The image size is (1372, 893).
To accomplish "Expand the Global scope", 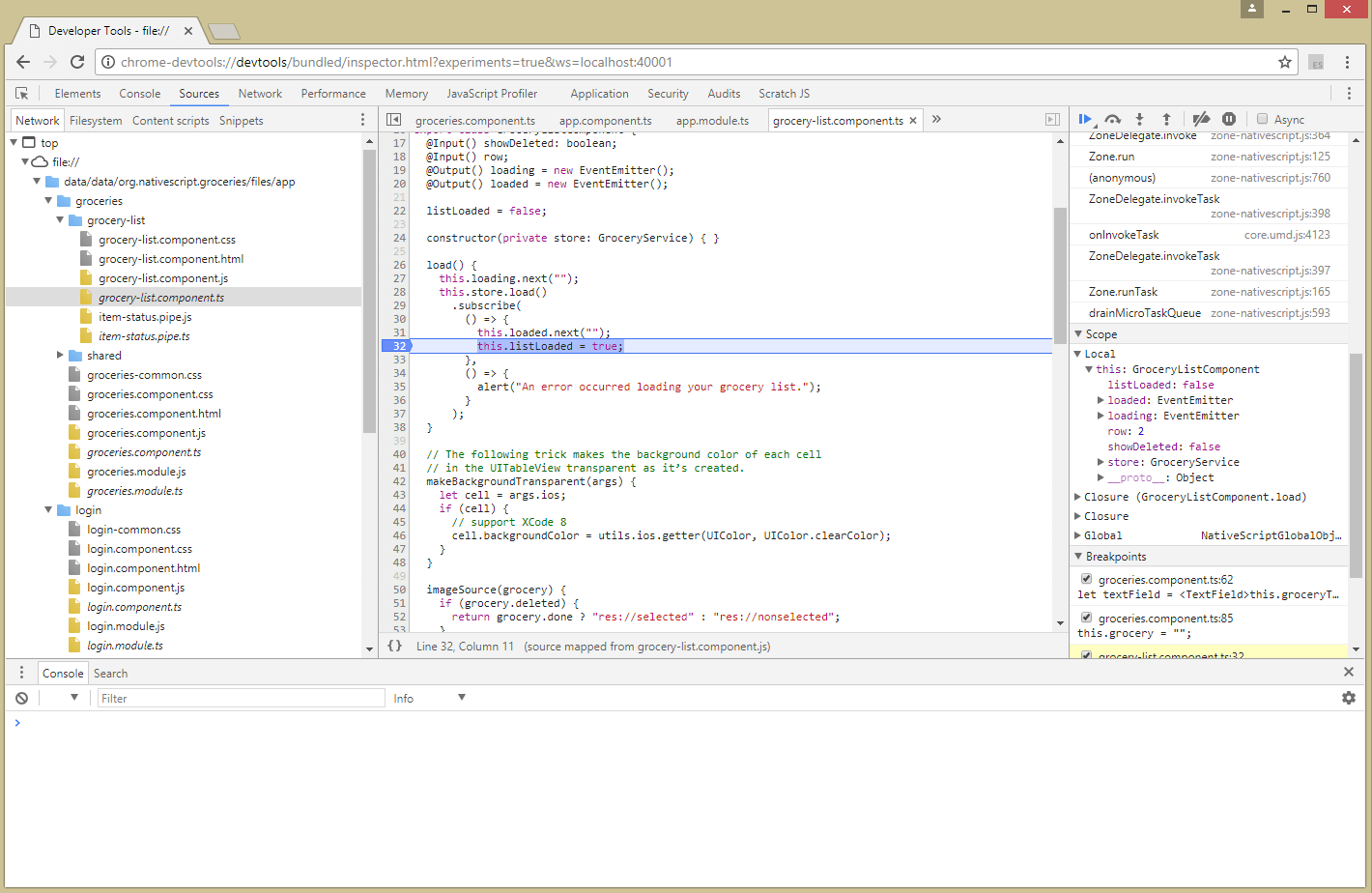I will point(1078,535).
